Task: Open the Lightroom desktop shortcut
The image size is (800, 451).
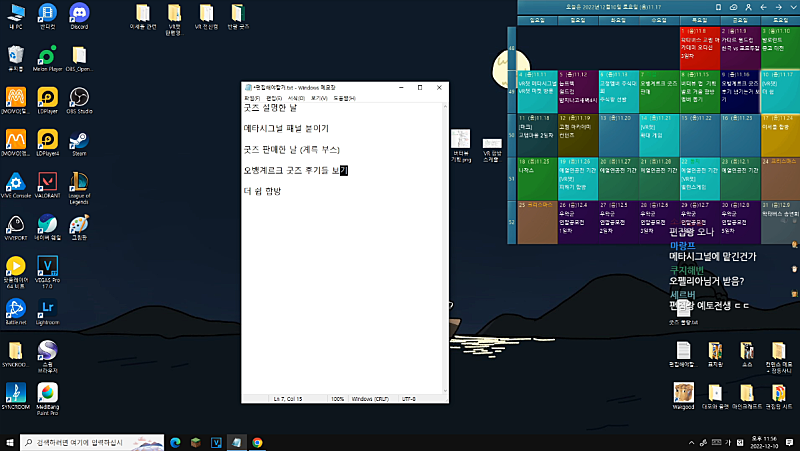Action: pyautogui.click(x=46, y=309)
